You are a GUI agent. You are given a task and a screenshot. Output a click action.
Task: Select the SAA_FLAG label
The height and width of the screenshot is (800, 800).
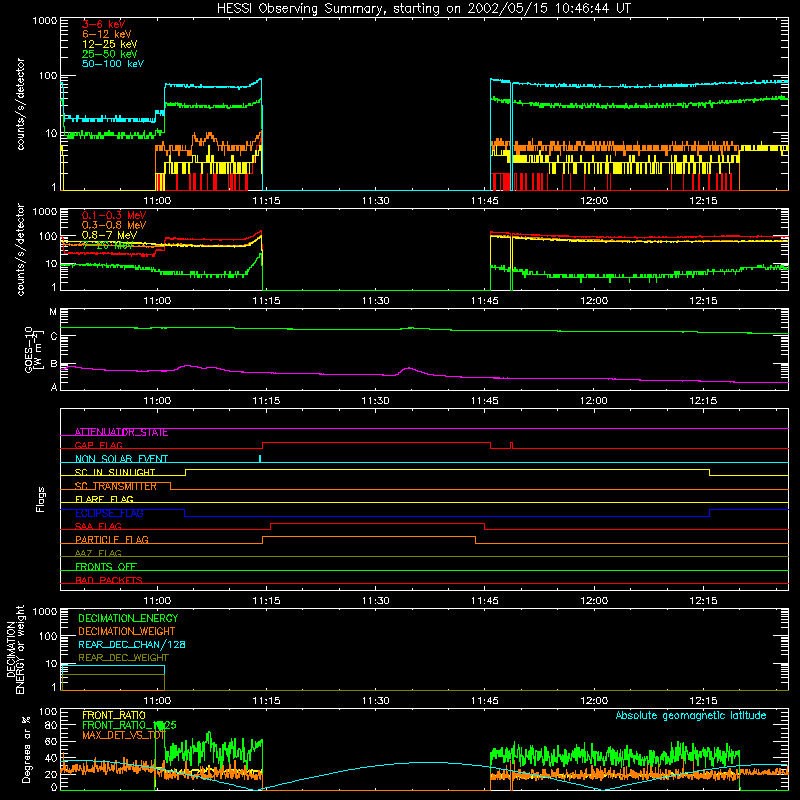[98, 527]
